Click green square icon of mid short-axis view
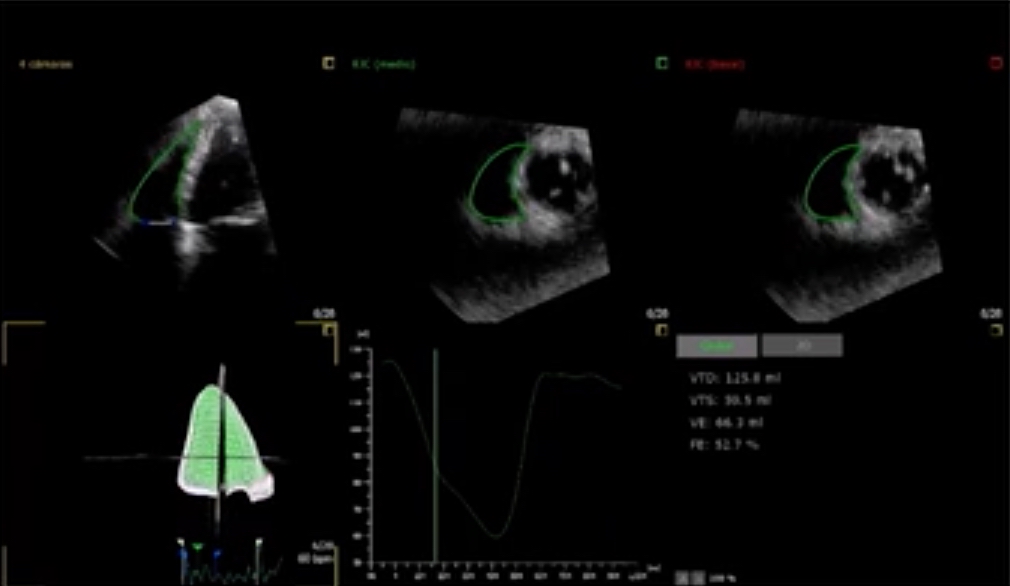This screenshot has width=1010, height=586. [661, 64]
